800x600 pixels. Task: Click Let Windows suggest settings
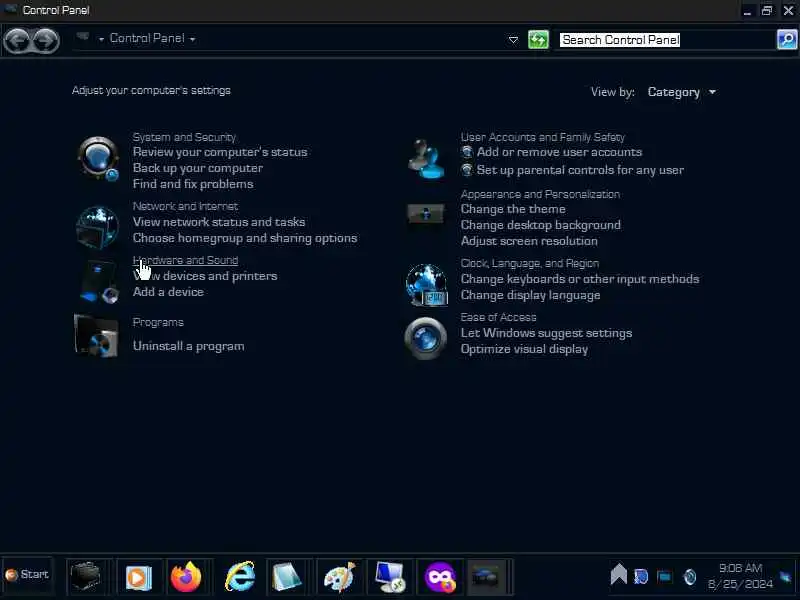pyautogui.click(x=546, y=333)
